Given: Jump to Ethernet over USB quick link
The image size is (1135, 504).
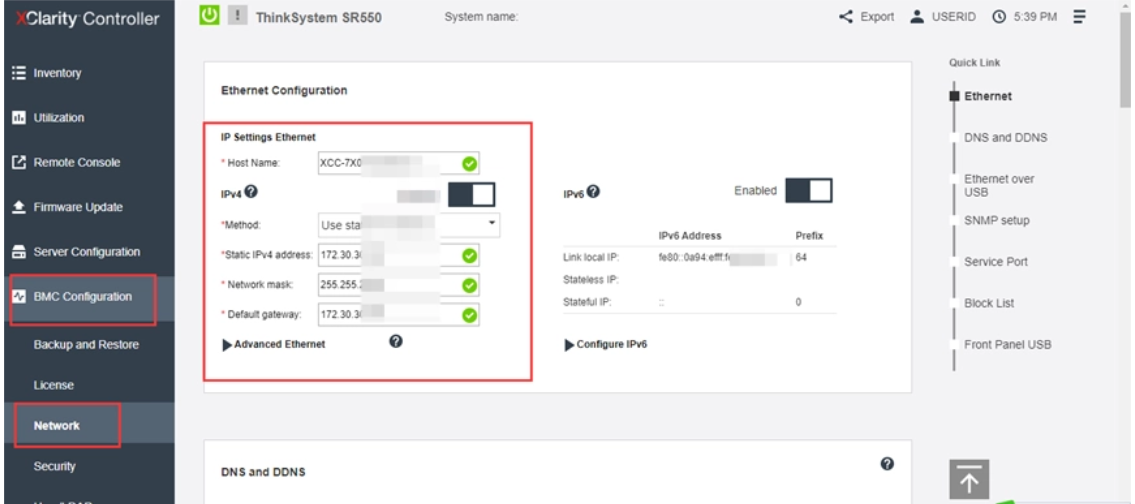Looking at the screenshot, I should tap(998, 185).
